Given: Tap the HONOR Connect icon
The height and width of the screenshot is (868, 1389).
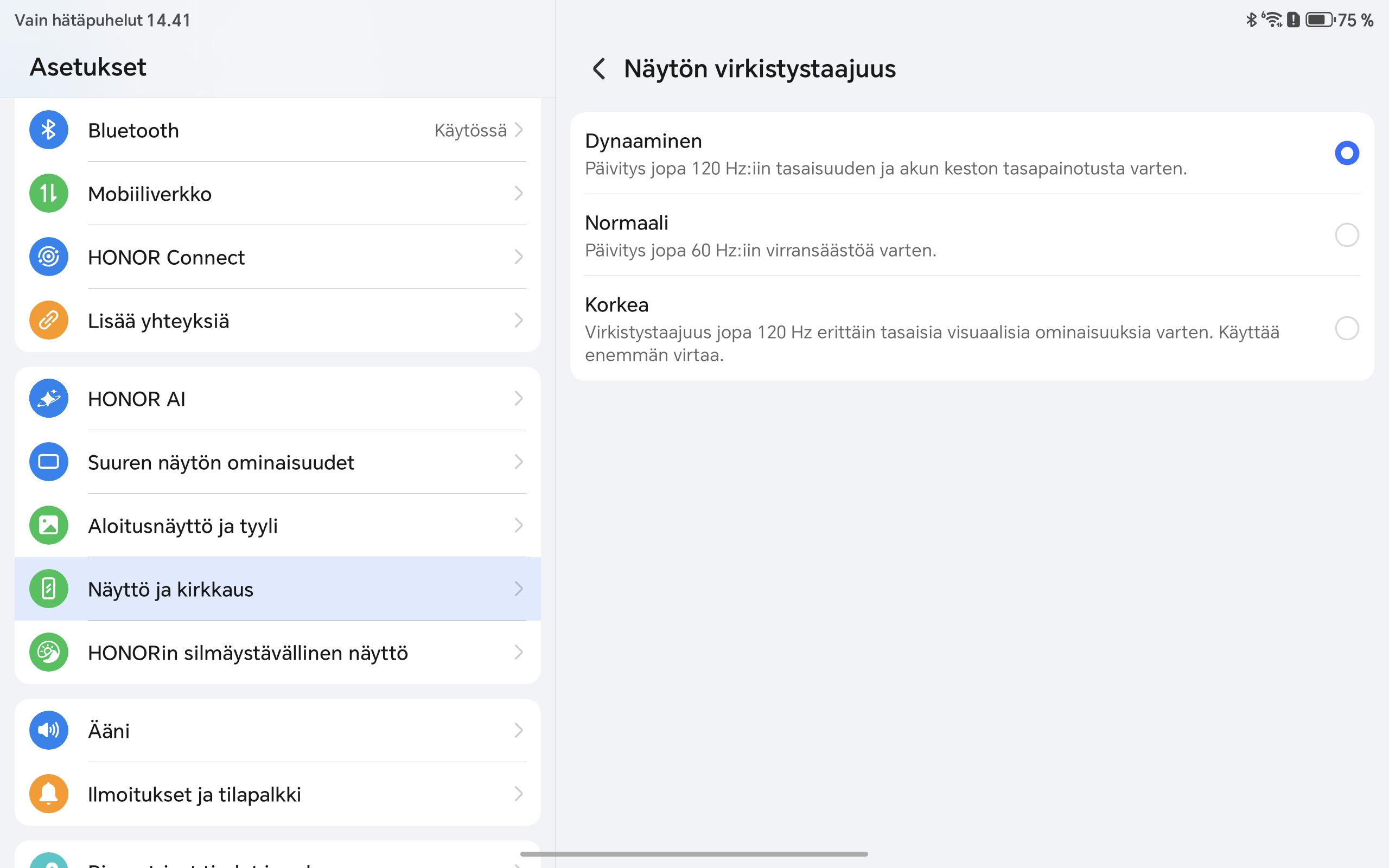Looking at the screenshot, I should [x=49, y=257].
